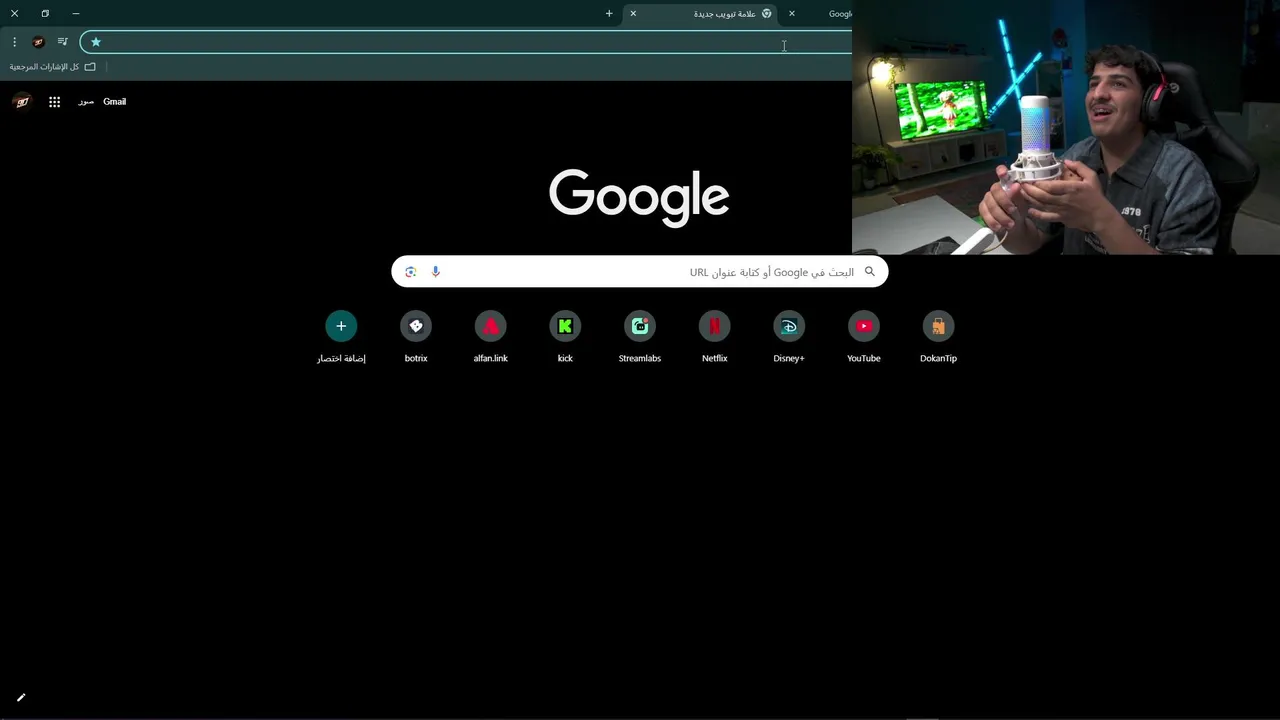Open the botrix shortcut
Image resolution: width=1280 pixels, height=720 pixels.
416,338
